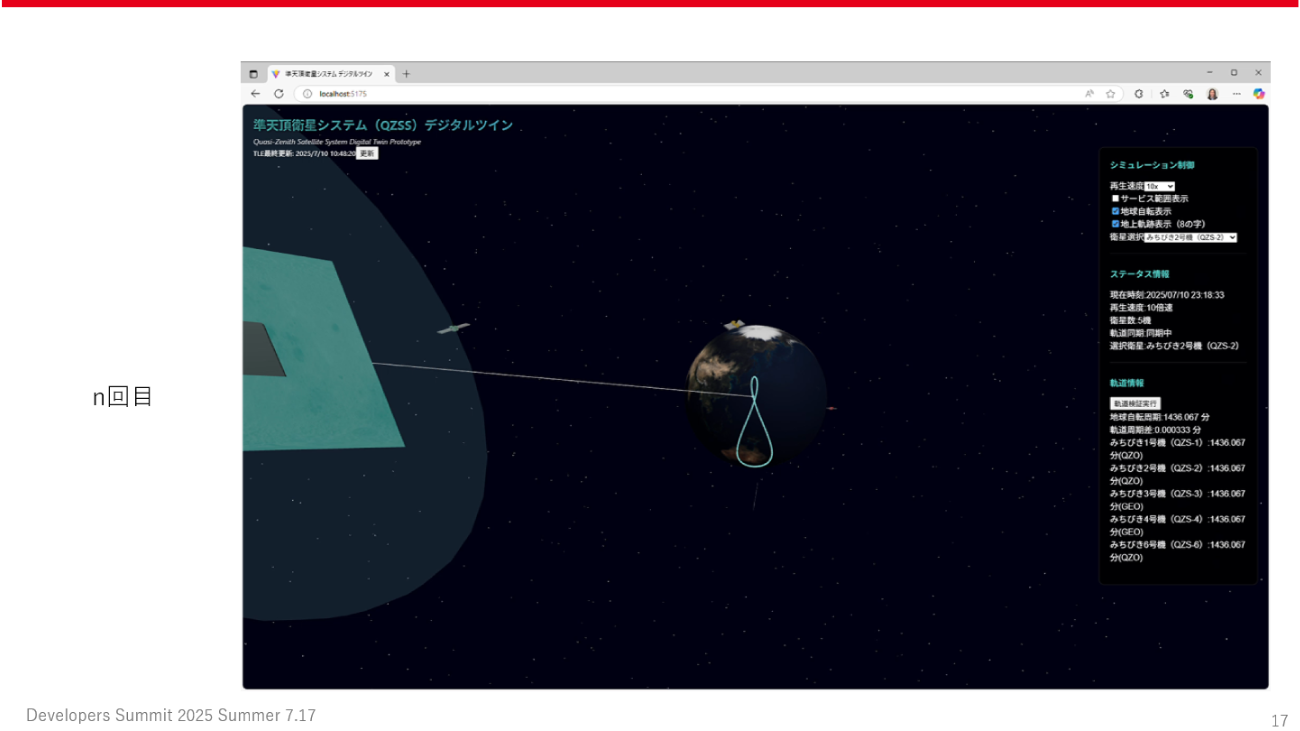This screenshot has height=731, width=1300.
Task: Click the read aloud icon in address bar
Action: 1089,94
